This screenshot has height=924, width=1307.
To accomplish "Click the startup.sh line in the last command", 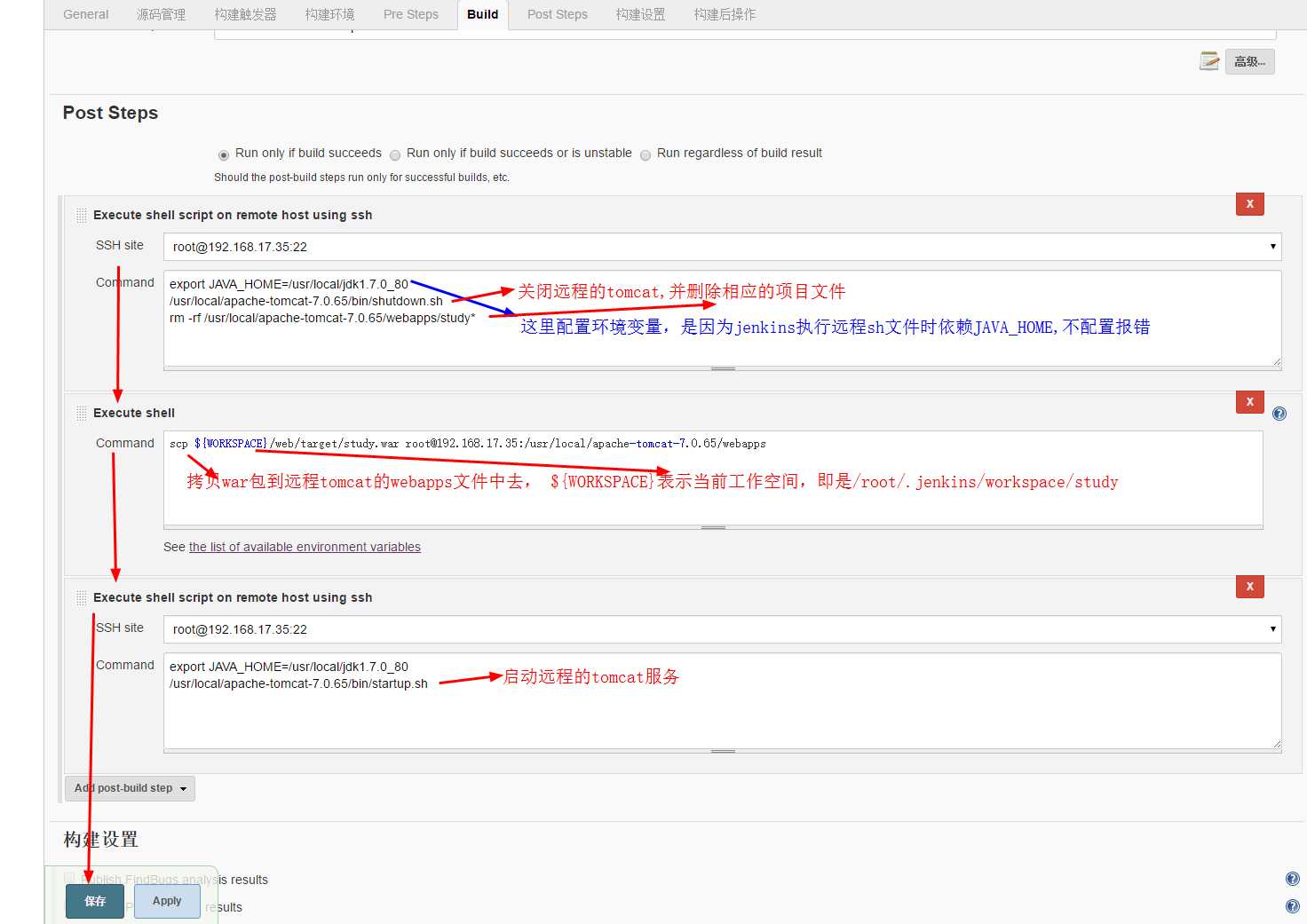I will (298, 683).
